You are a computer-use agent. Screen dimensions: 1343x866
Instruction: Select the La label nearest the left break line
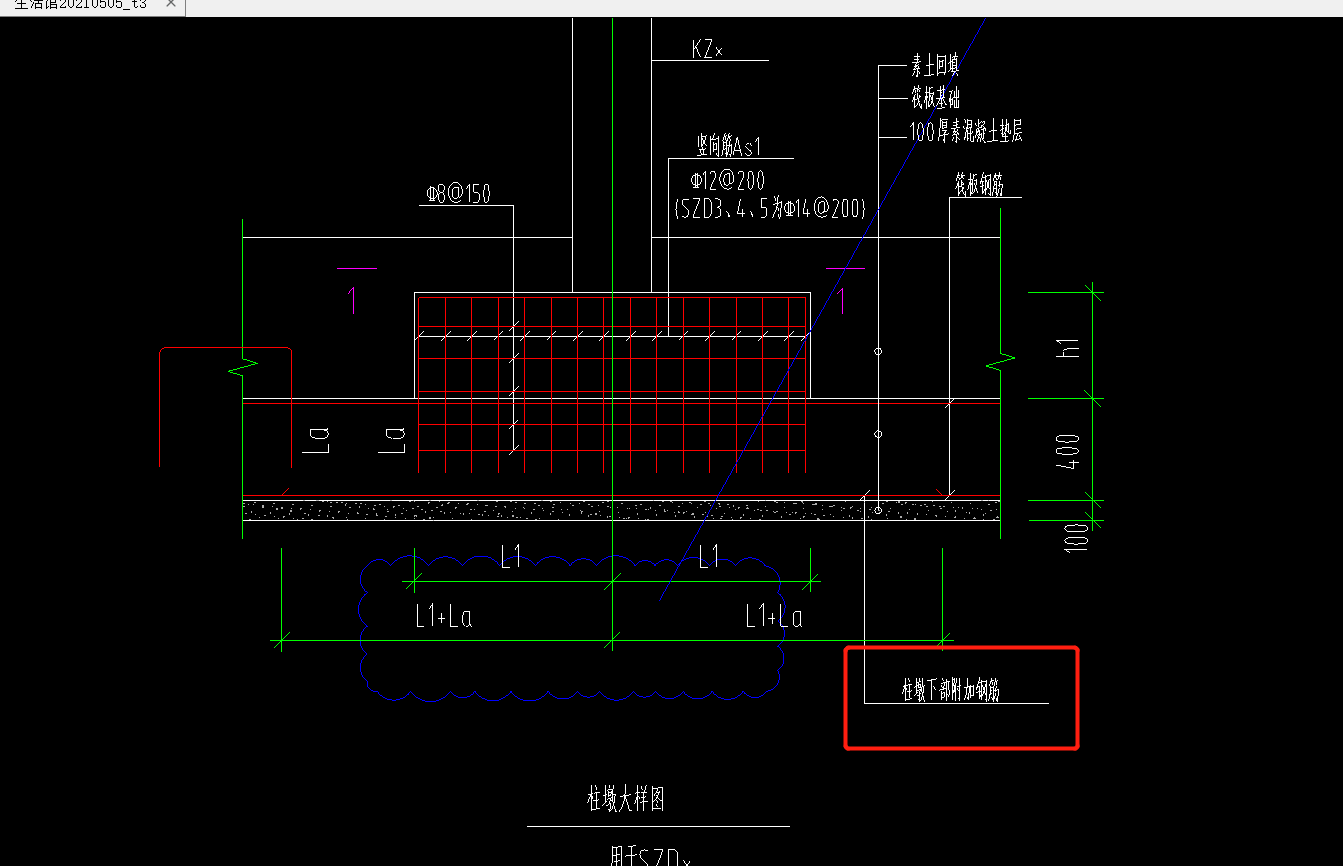(x=317, y=439)
